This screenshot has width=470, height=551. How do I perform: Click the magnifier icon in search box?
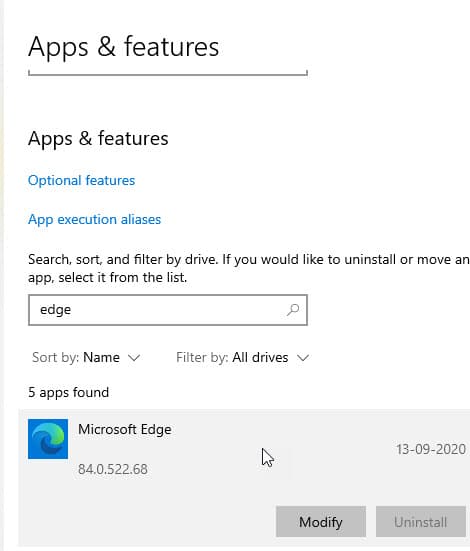point(293,310)
